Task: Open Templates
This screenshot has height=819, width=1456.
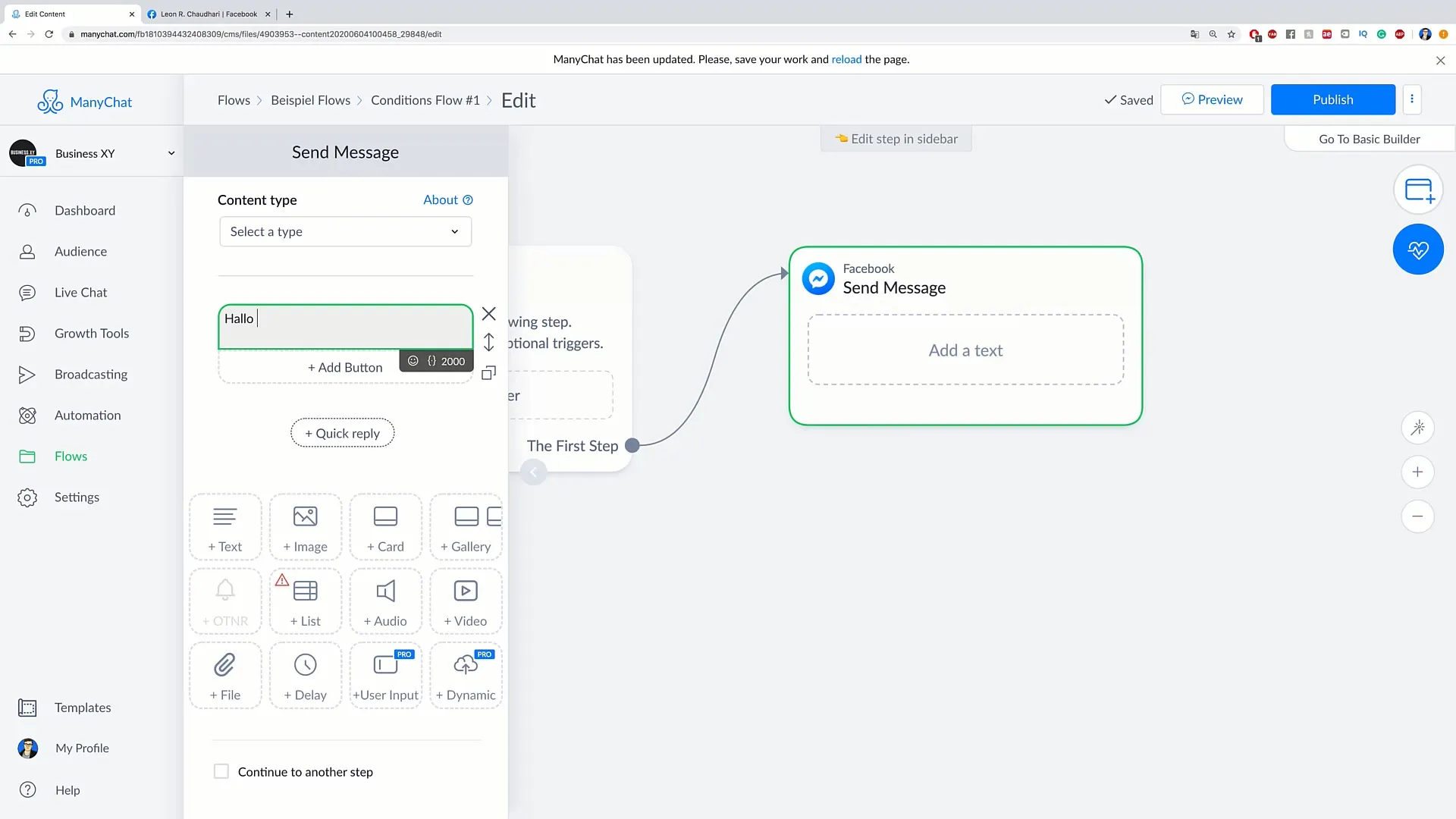Action: click(83, 708)
